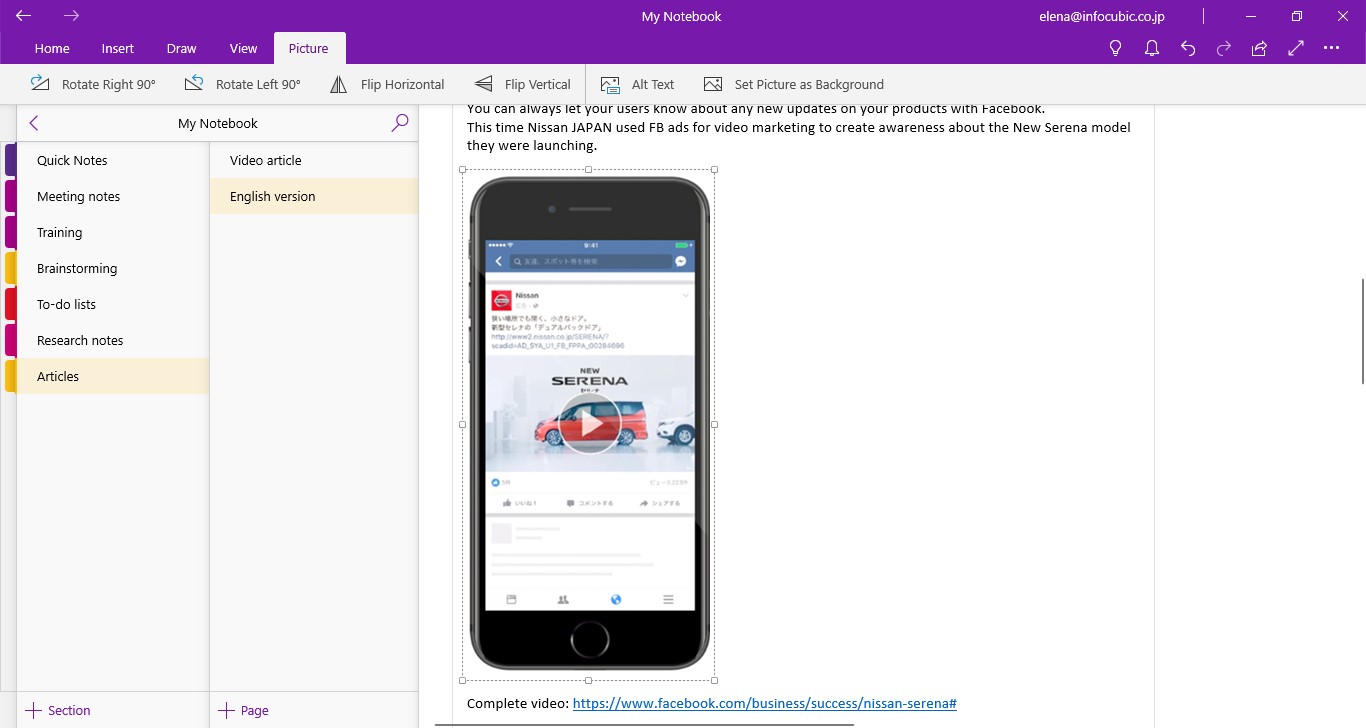1366x728 pixels.
Task: Collapse navigation with the back chevron
Action: coord(34,123)
